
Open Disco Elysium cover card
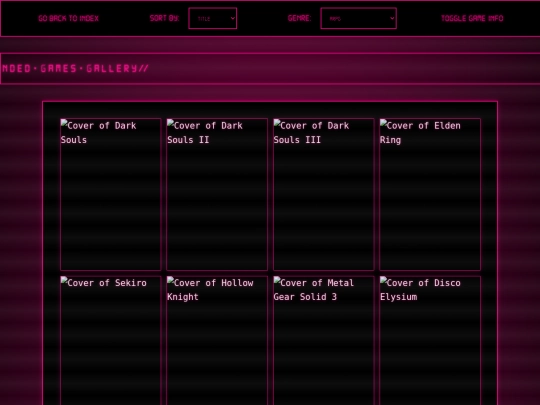tap(430, 340)
